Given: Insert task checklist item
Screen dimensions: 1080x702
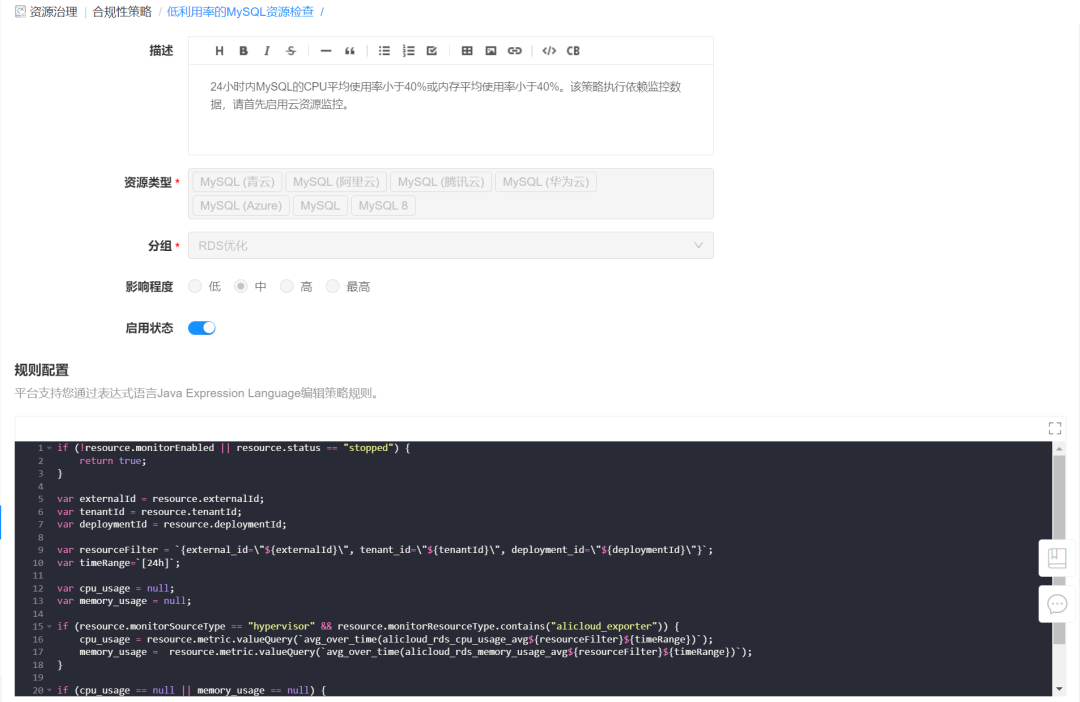Looking at the screenshot, I should pyautogui.click(x=432, y=51).
